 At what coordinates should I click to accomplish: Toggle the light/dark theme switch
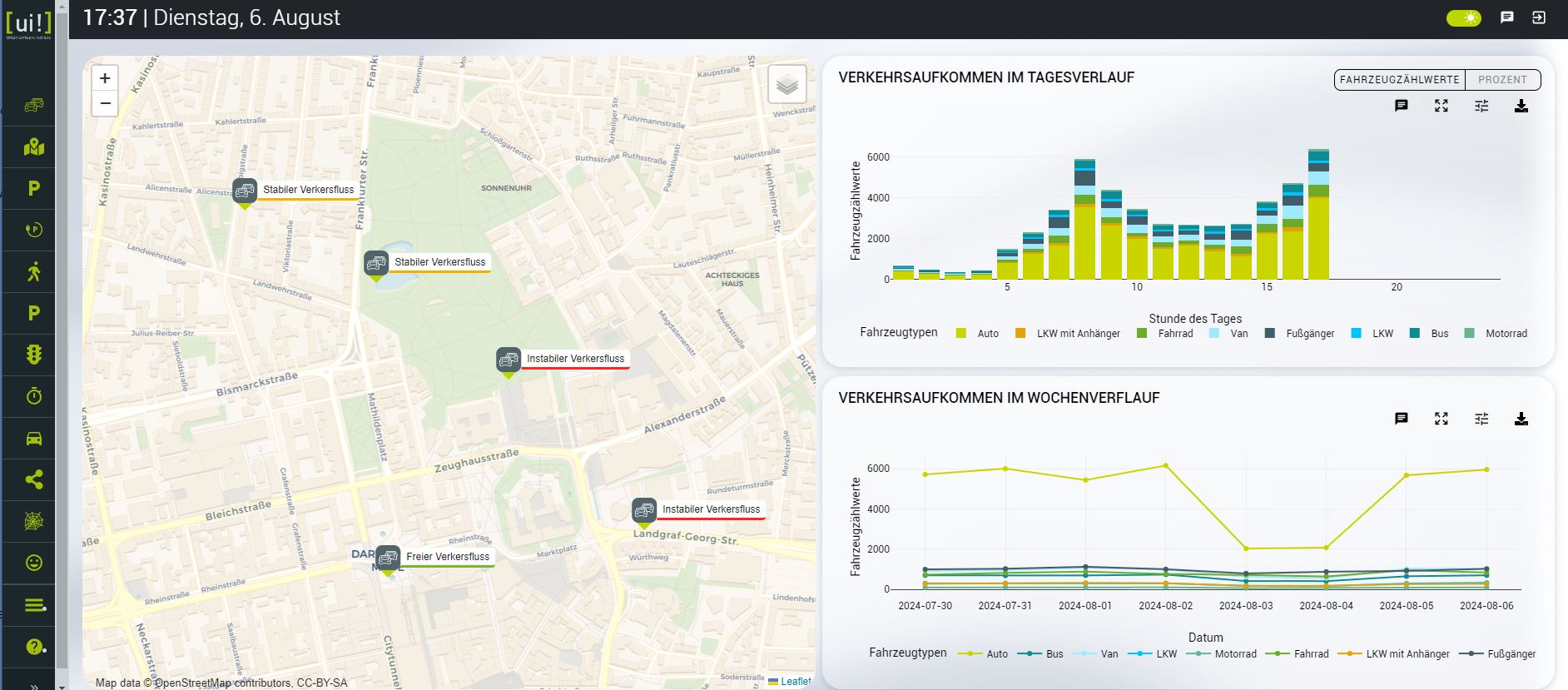click(1464, 17)
